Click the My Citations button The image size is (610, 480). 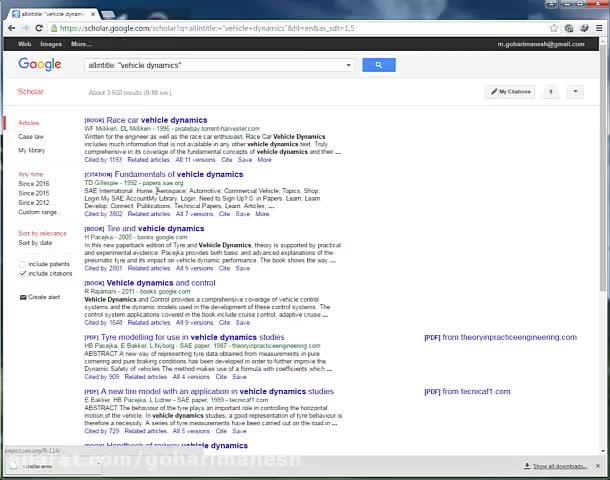[x=510, y=91]
